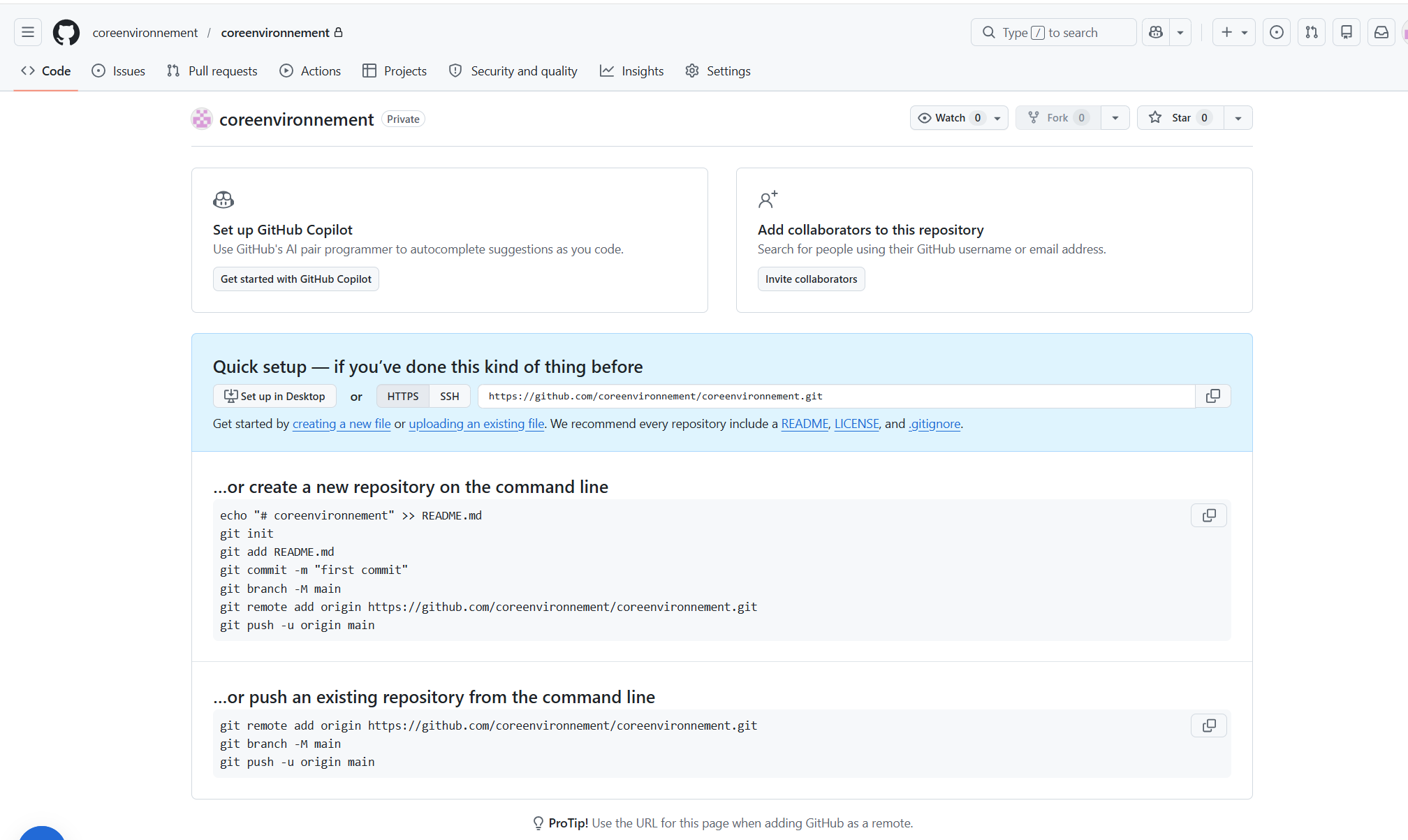Click Invite collaborators button
Viewport: 1408px width, 840px height.
[x=811, y=279]
